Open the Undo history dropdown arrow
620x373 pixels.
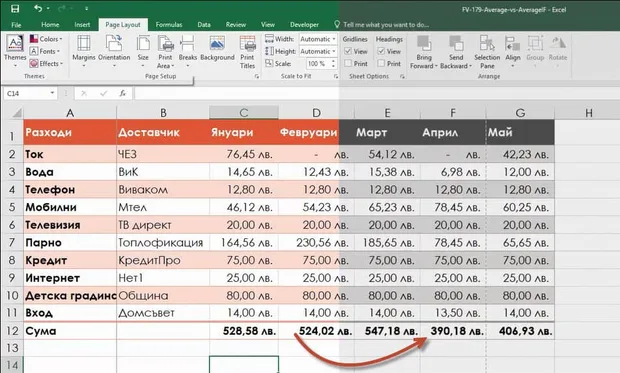click(48, 8)
